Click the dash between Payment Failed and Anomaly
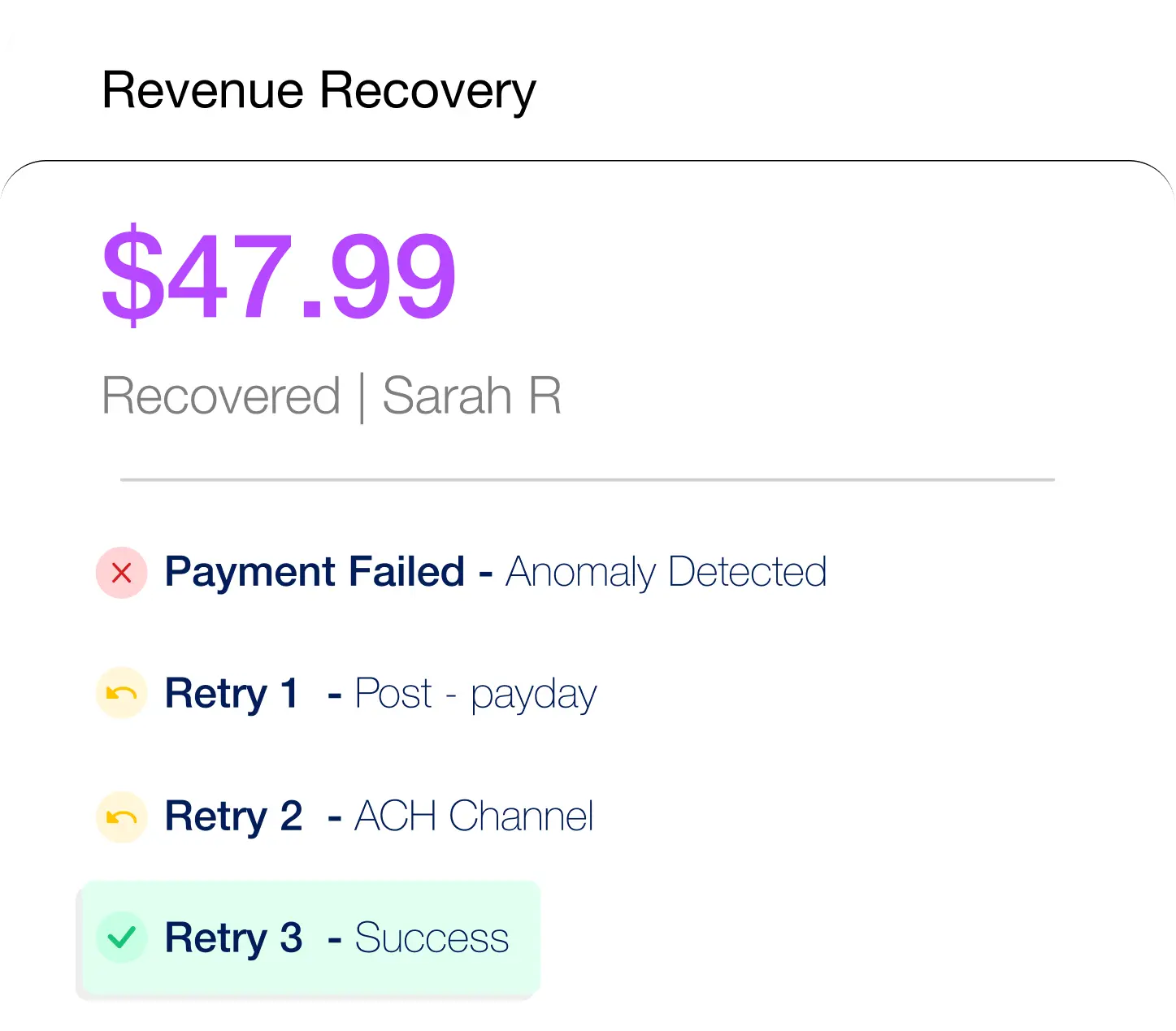Viewport: 1176px width, 1031px height. click(x=486, y=574)
